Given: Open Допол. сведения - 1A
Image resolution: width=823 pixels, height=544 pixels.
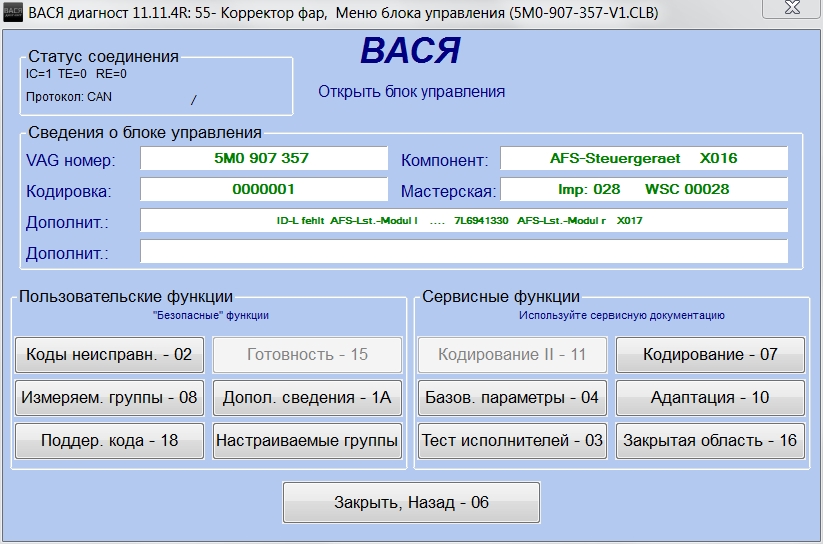Looking at the screenshot, I should coord(307,398).
